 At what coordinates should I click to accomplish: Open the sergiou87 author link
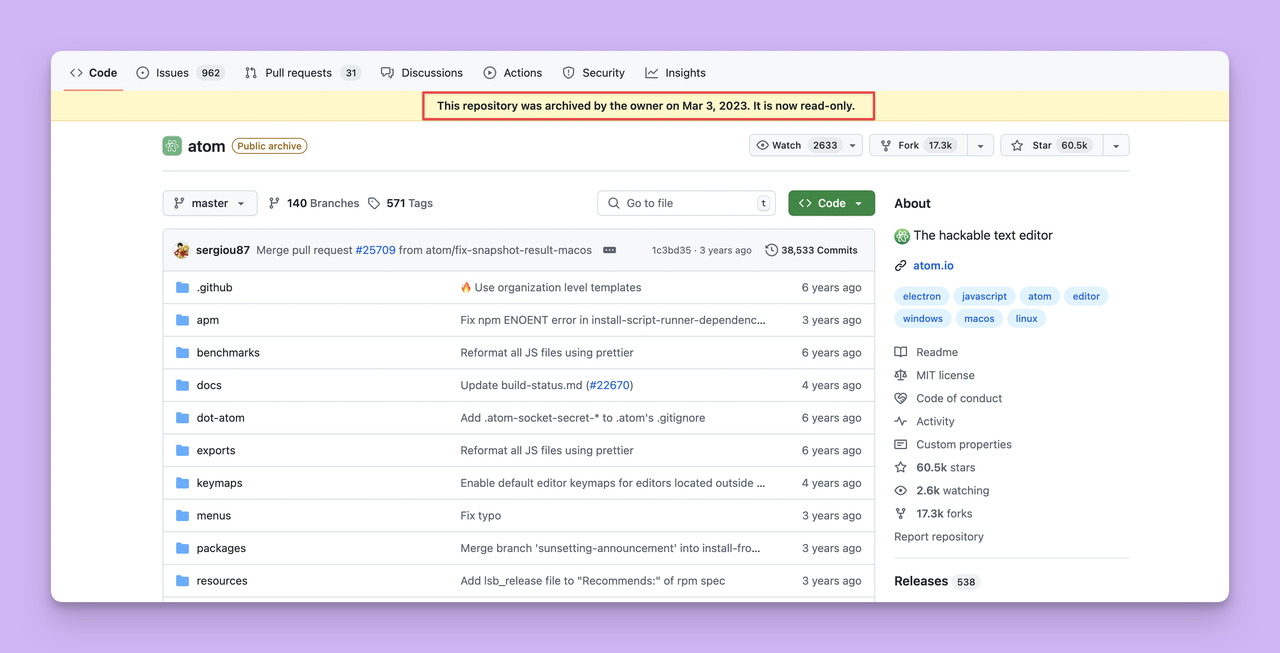pos(223,250)
